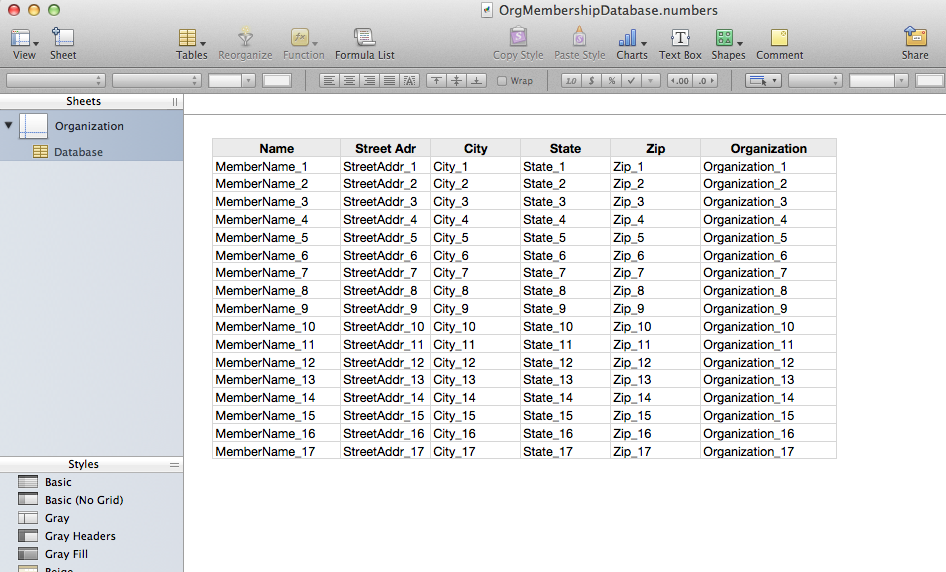Decrease decimal places button
The image size is (946, 572).
click(680, 80)
